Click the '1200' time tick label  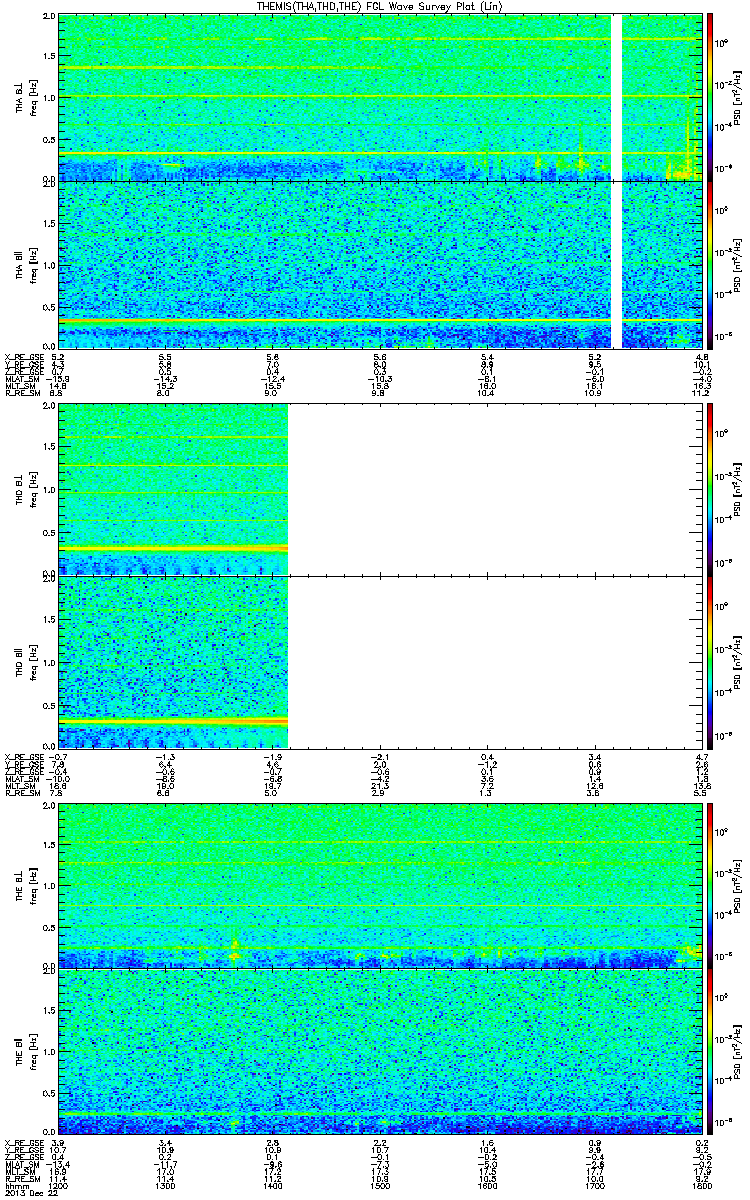[58, 1186]
